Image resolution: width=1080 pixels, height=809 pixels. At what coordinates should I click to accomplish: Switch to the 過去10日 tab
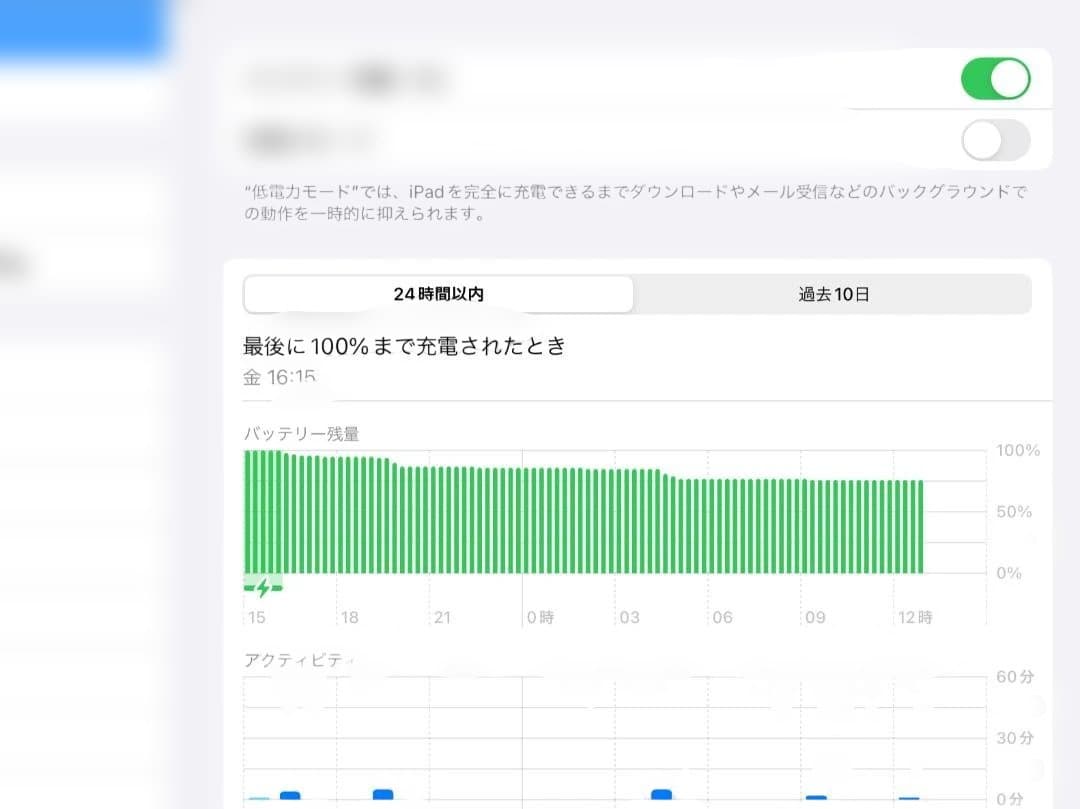click(833, 293)
